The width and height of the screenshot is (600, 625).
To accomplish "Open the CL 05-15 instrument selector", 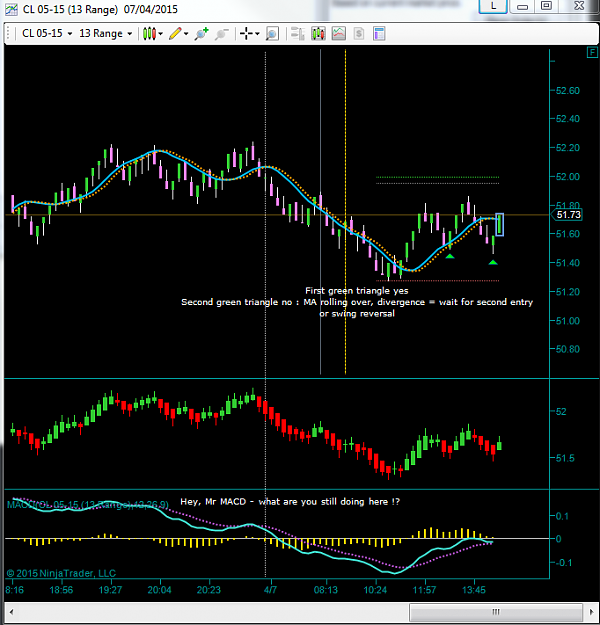I will click(x=47, y=33).
